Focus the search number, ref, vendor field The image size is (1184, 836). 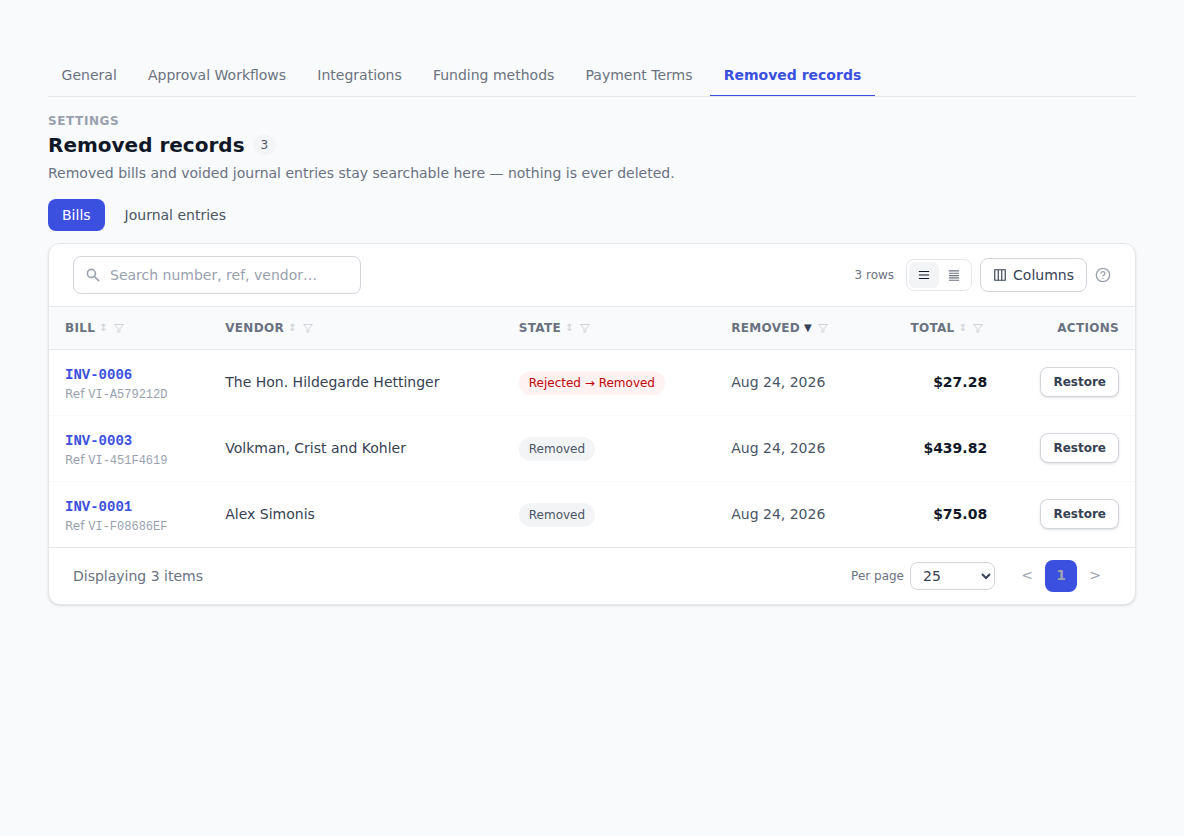(x=217, y=275)
